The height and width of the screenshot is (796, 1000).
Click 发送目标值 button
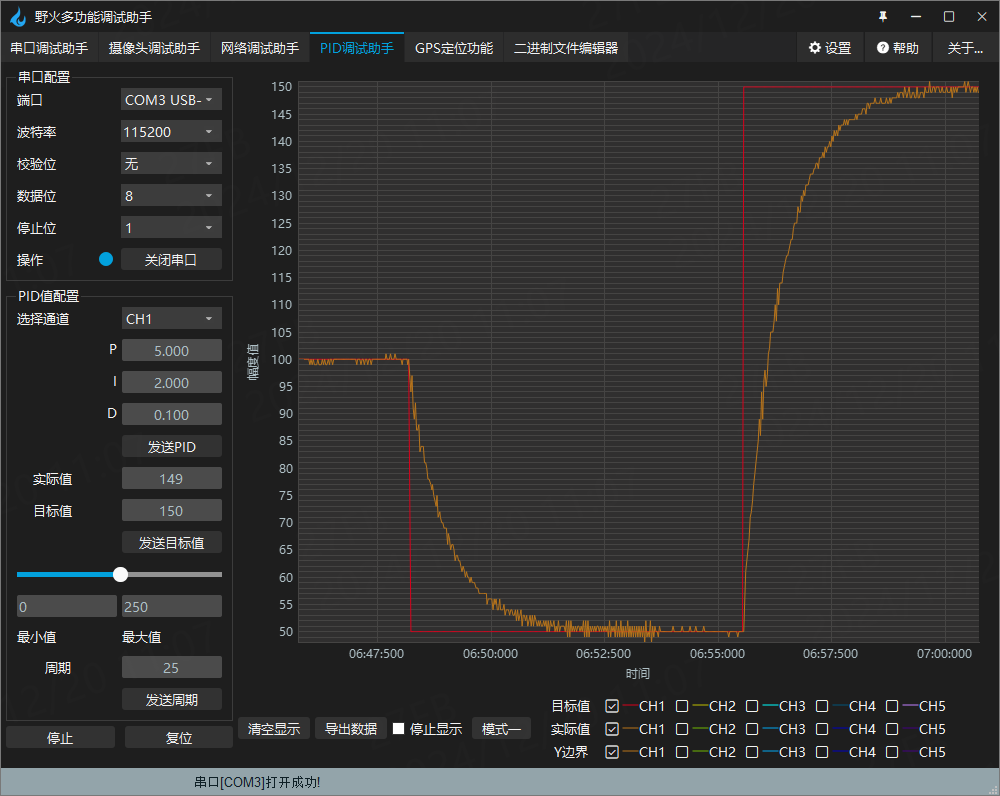tap(171, 542)
